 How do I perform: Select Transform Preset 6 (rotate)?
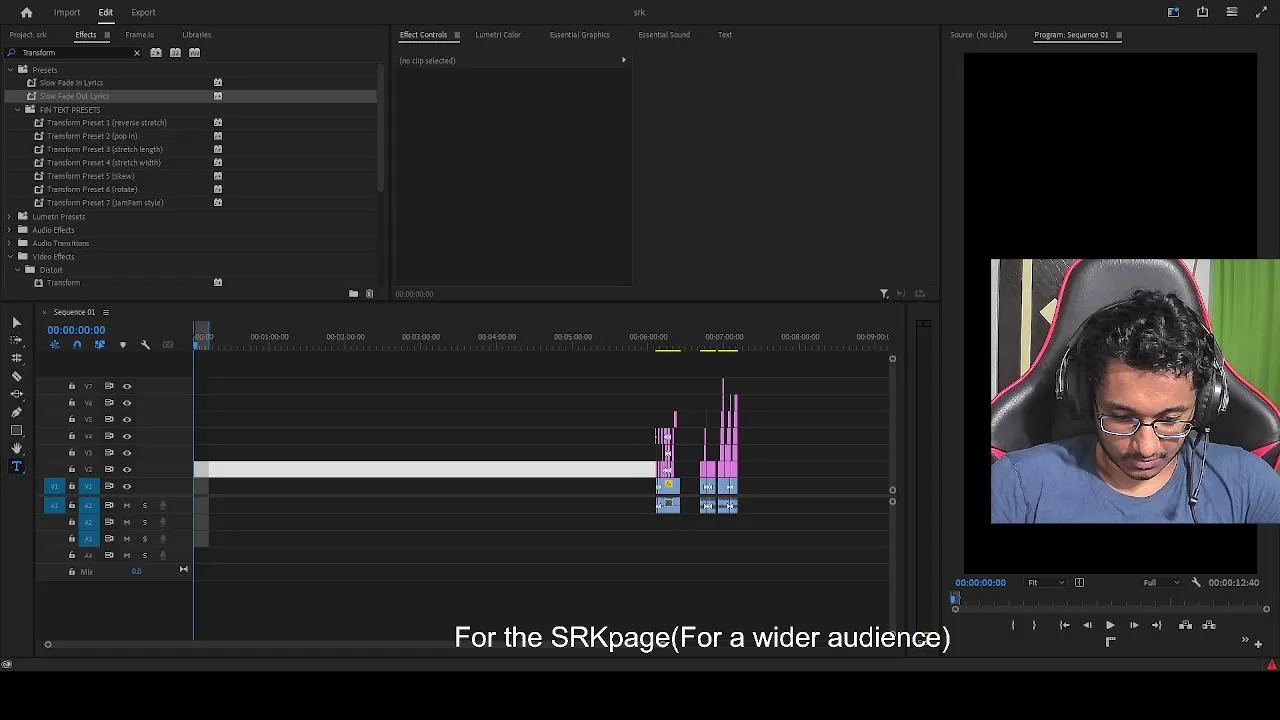[92, 189]
